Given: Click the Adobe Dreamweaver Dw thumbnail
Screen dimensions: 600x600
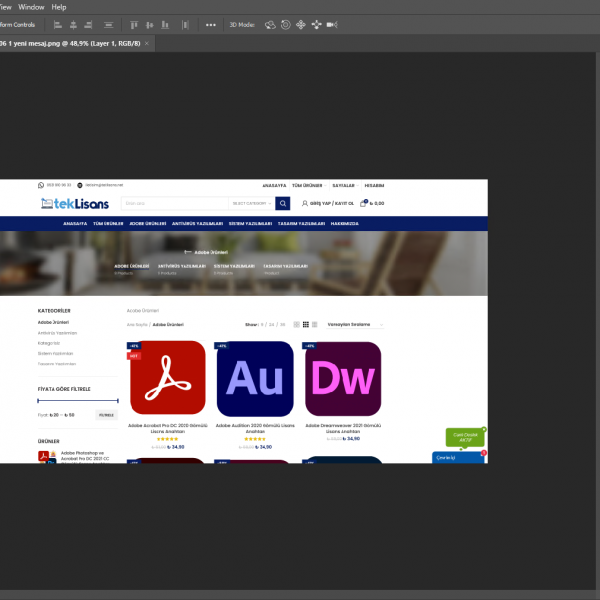Looking at the screenshot, I should (x=343, y=379).
